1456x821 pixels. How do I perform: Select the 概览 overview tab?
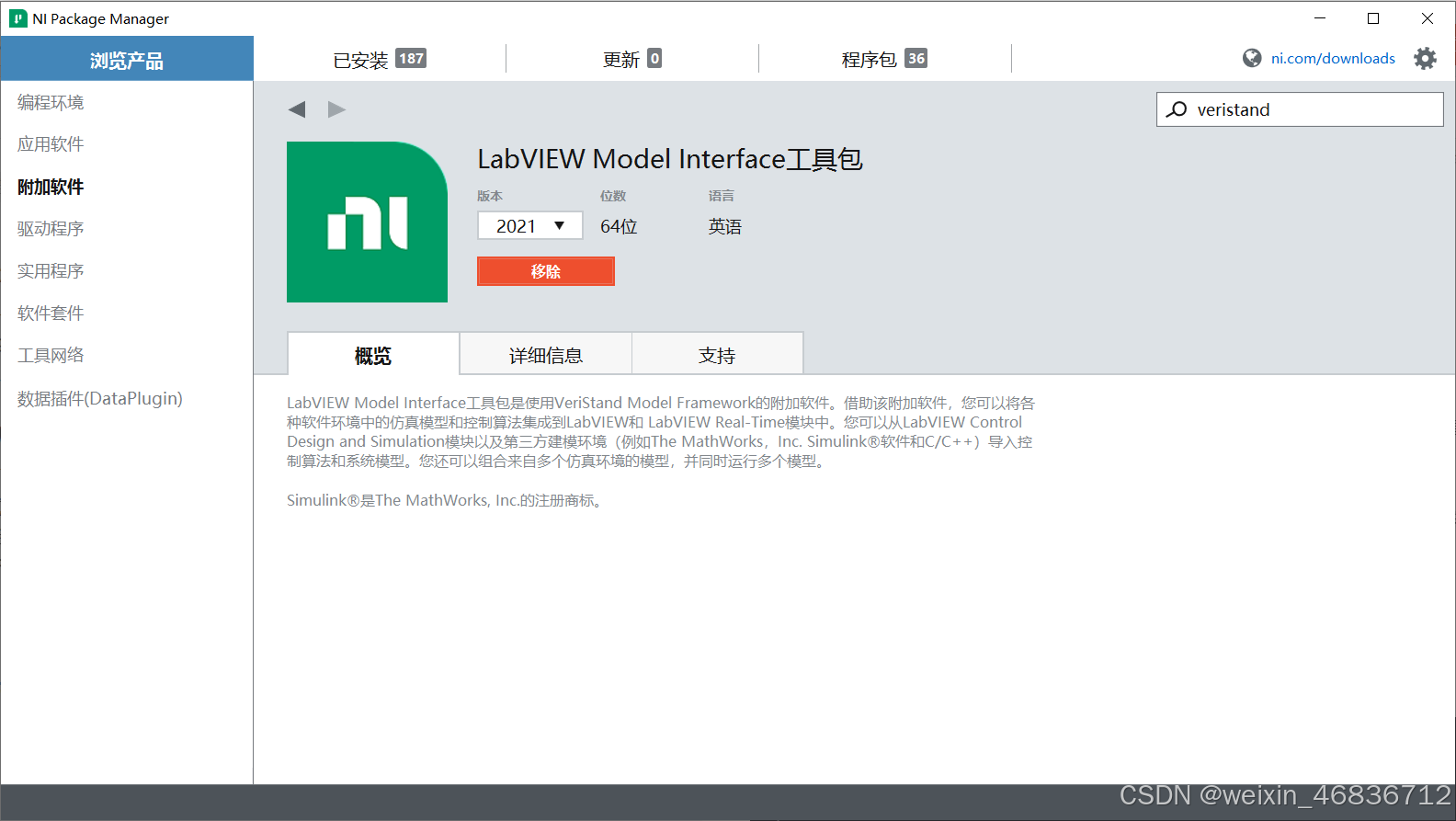[373, 356]
